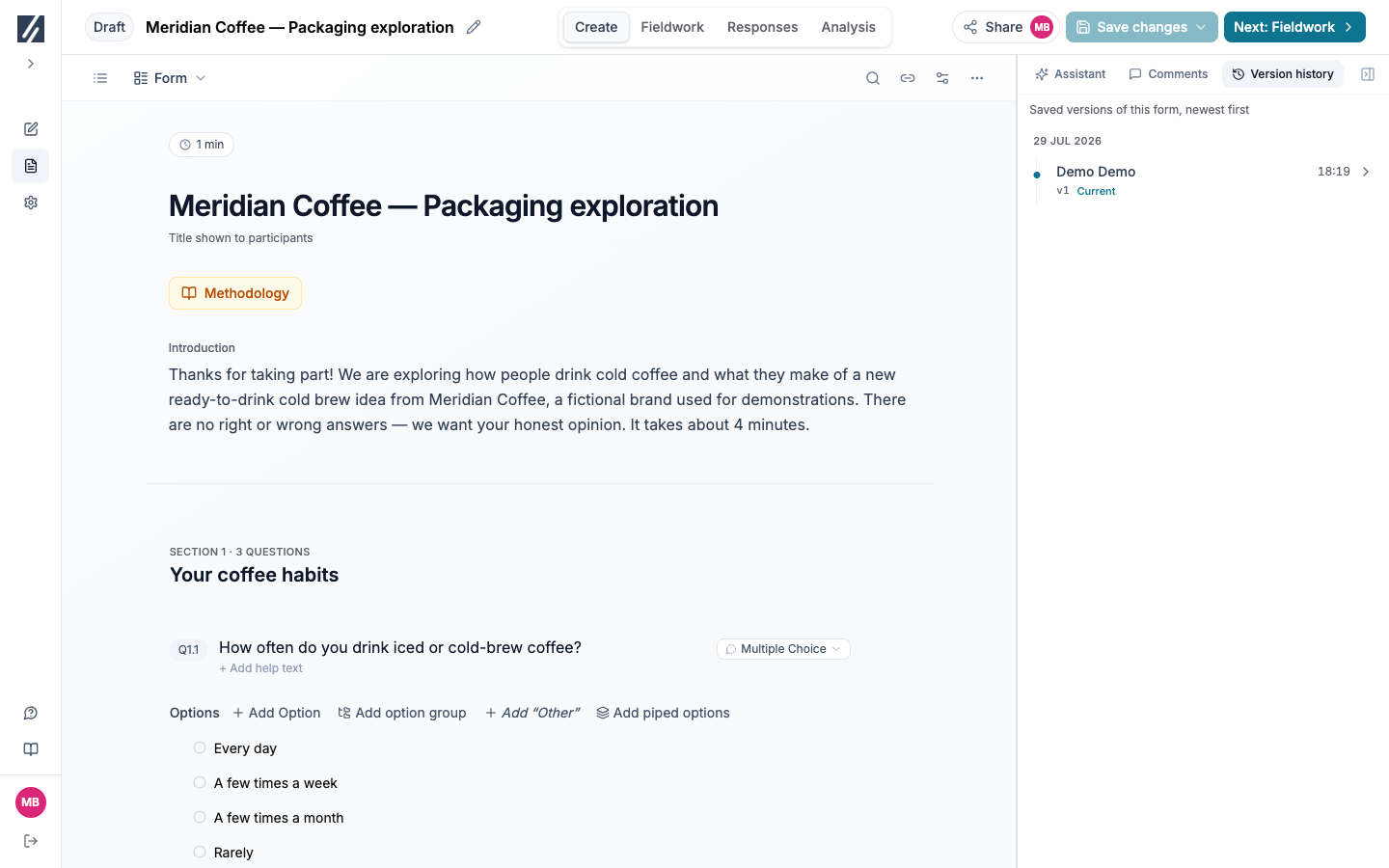The height and width of the screenshot is (868, 1389).
Task: Click the link chain icon
Action: [908, 78]
